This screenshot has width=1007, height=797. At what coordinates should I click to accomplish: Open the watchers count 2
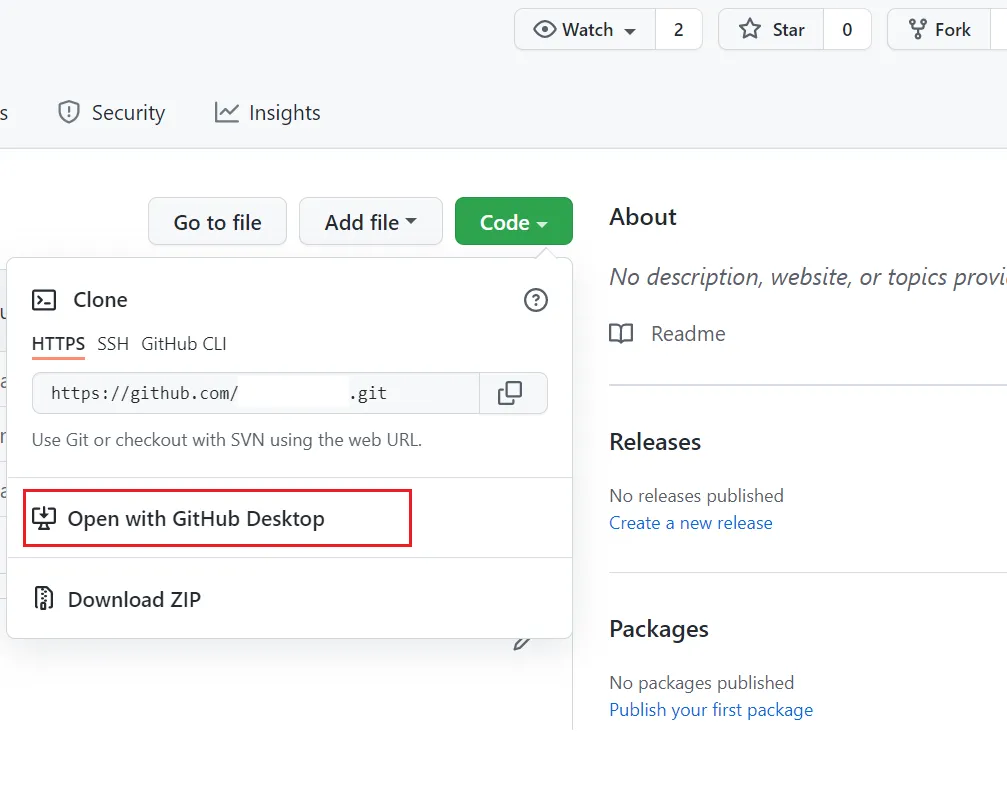[x=679, y=30]
